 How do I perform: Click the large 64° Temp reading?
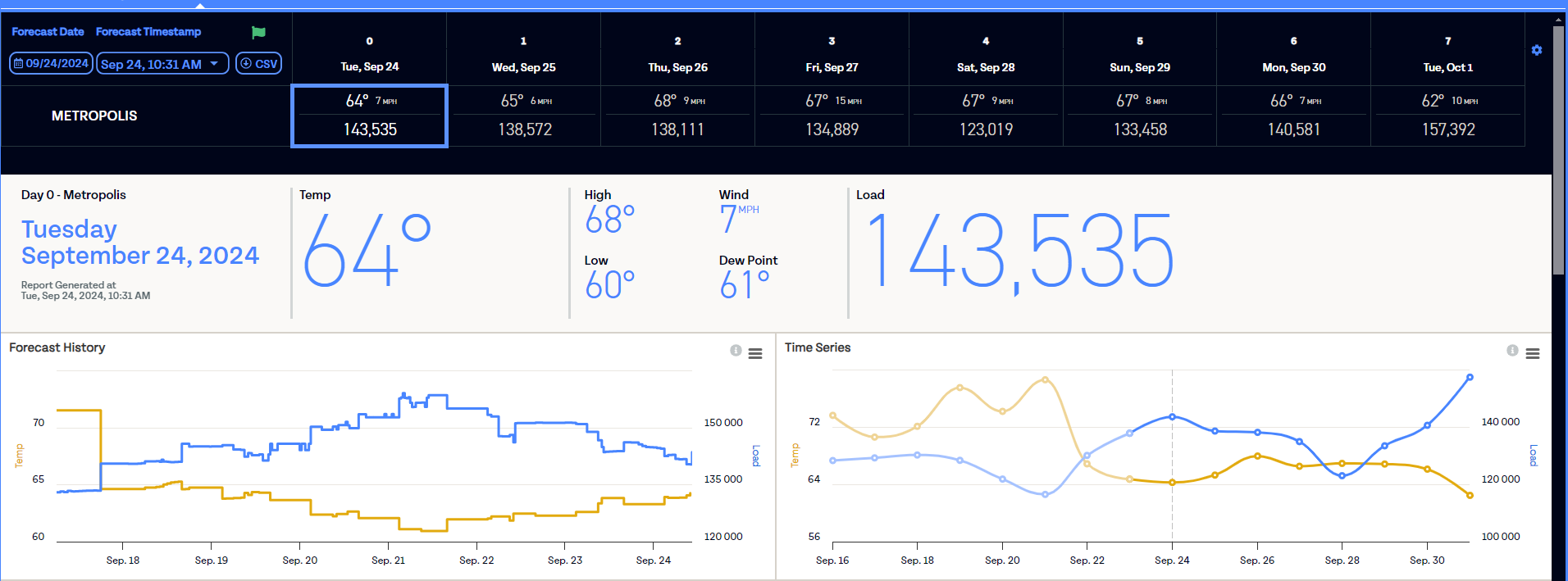pos(367,250)
